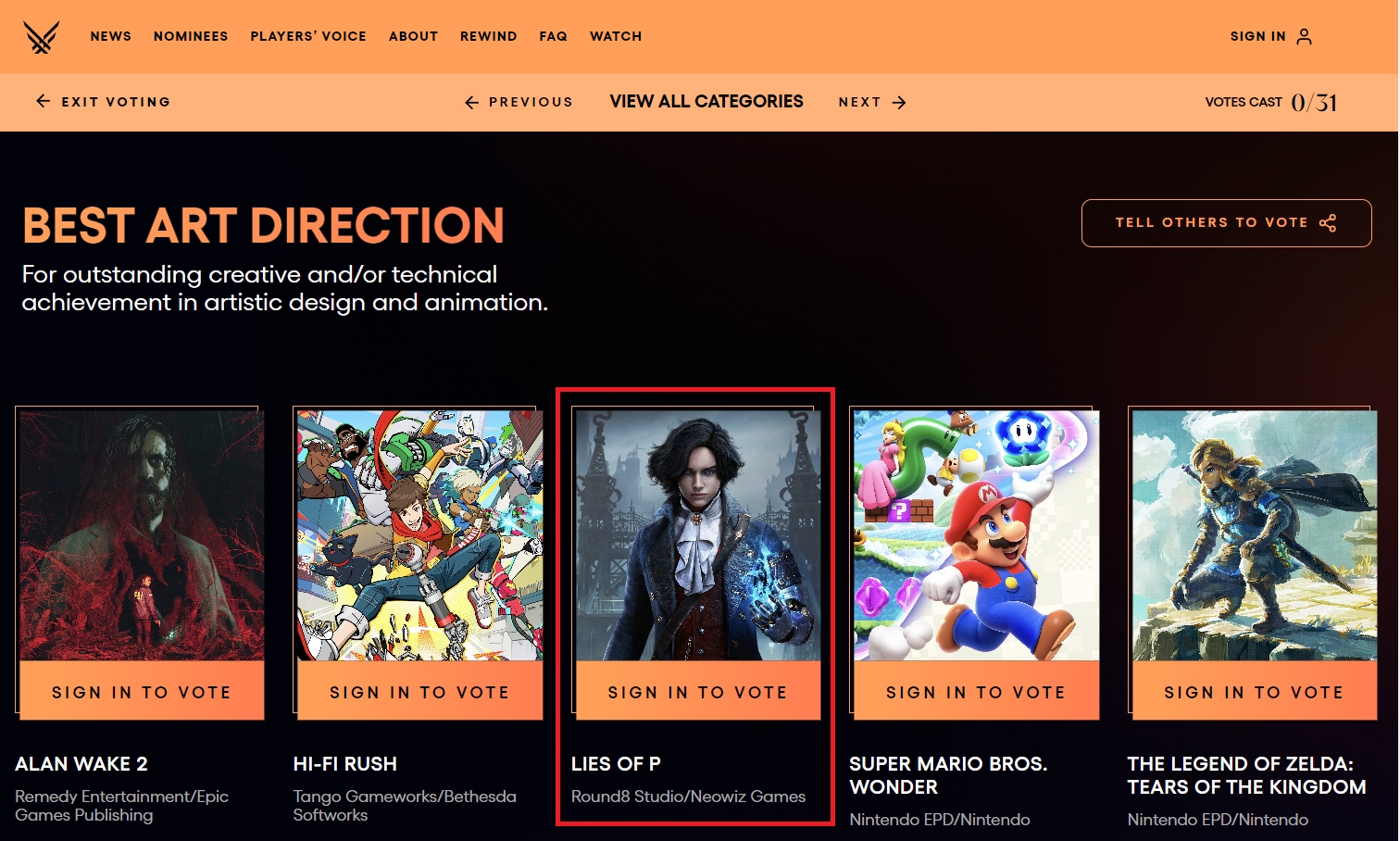
Task: Click Exit Voting text link
Action: tap(116, 102)
